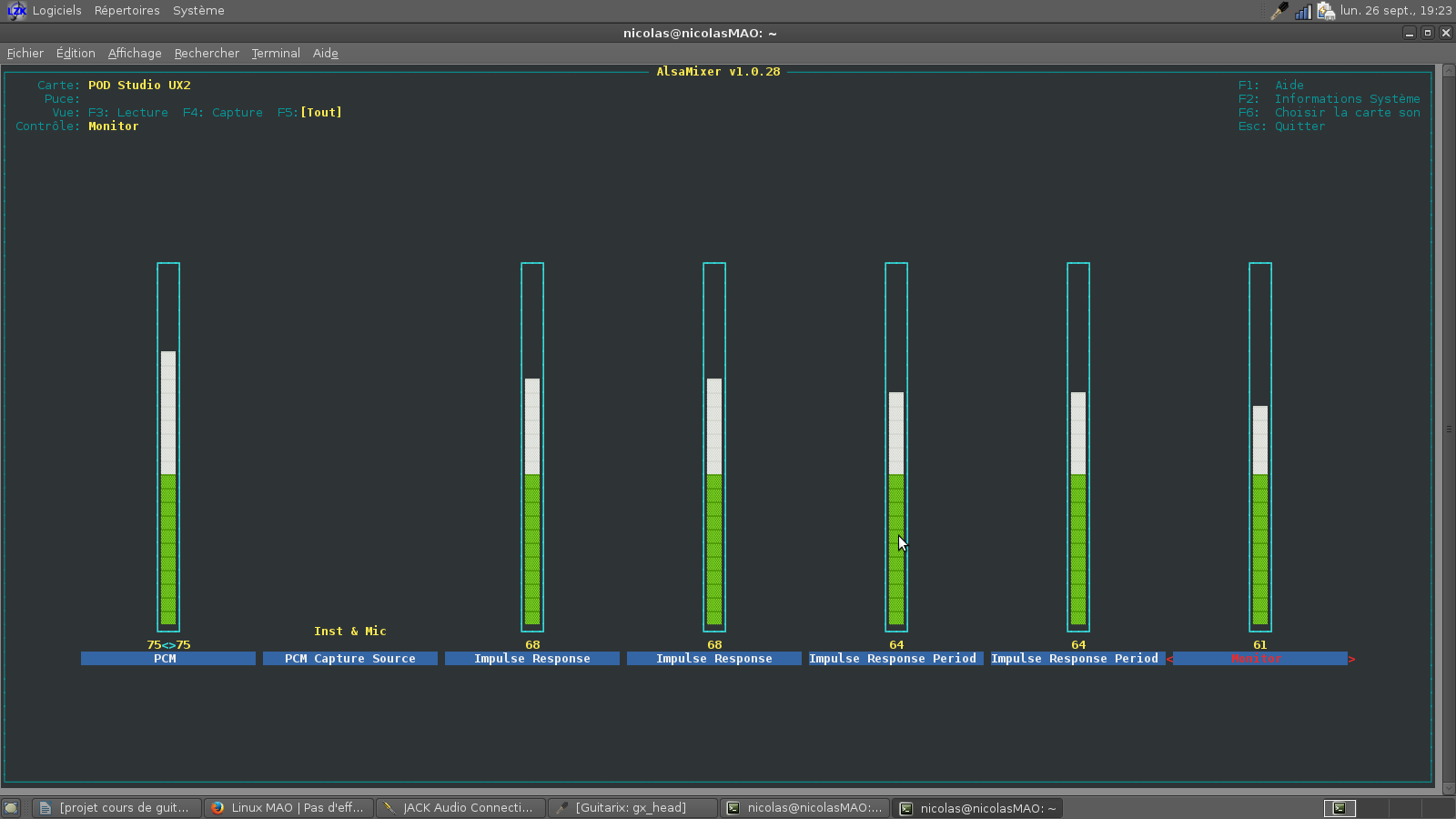Switch to JACK Audio Connection taskbar window
Viewport: 1456px width, 819px height.
[x=460, y=808]
